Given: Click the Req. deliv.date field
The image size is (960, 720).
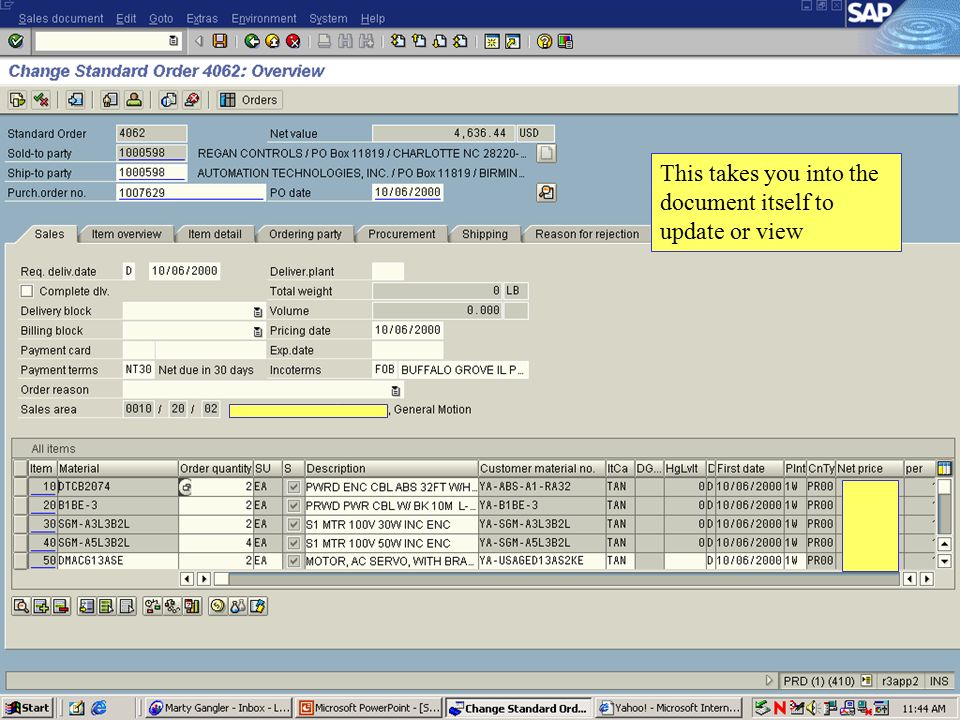Looking at the screenshot, I should pos(184,271).
